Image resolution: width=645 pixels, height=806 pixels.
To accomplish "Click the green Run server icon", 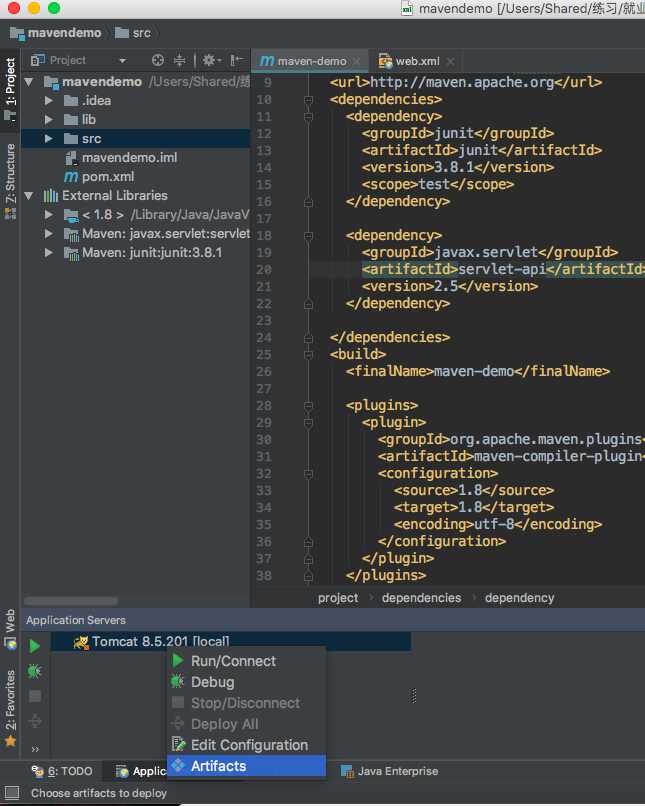I will (34, 646).
